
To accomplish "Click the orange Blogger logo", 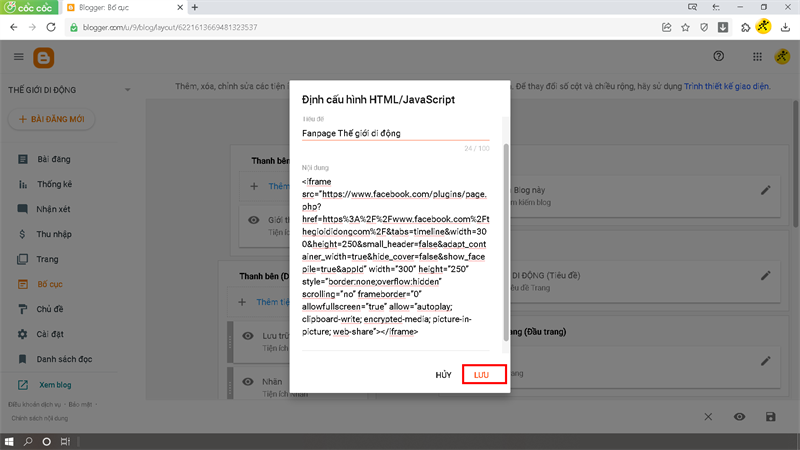I will [43, 58].
